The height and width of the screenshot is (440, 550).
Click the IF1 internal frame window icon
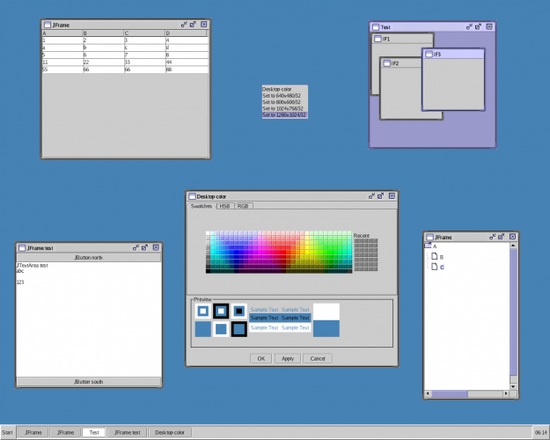click(378, 39)
